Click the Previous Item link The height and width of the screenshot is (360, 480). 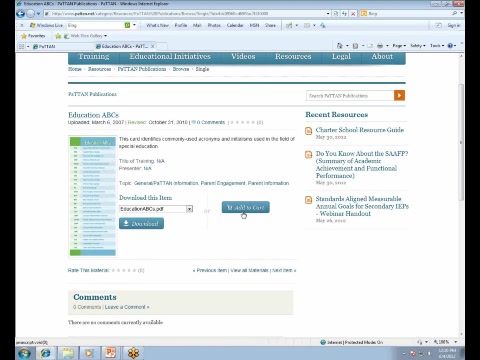click(x=210, y=270)
